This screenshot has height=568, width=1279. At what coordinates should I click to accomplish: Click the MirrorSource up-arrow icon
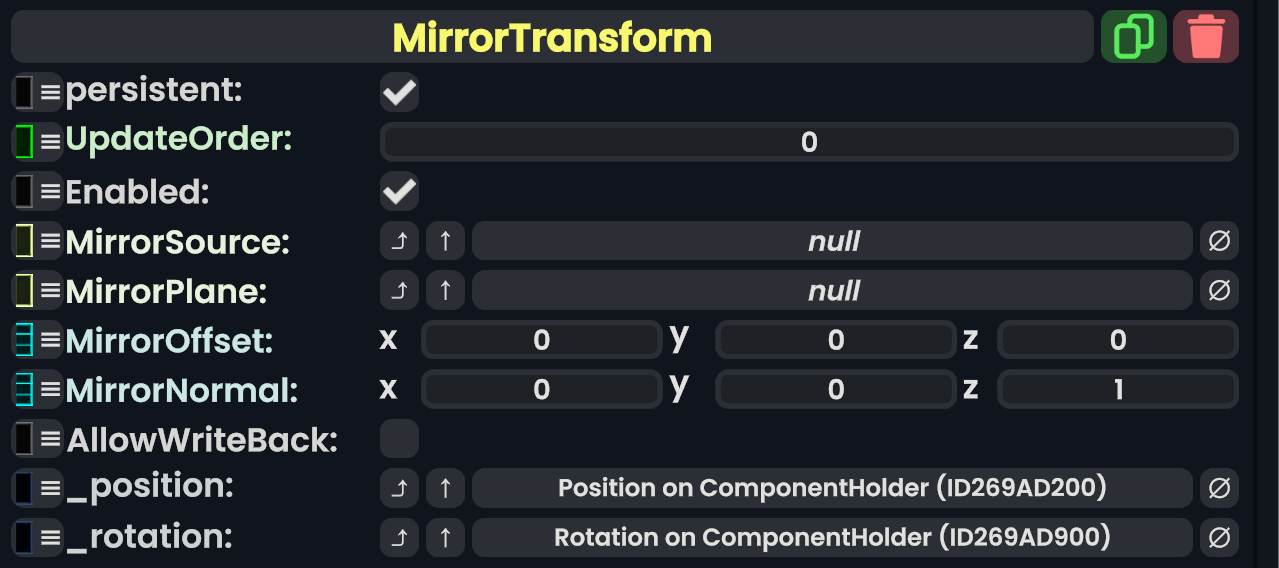pyautogui.click(x=445, y=241)
